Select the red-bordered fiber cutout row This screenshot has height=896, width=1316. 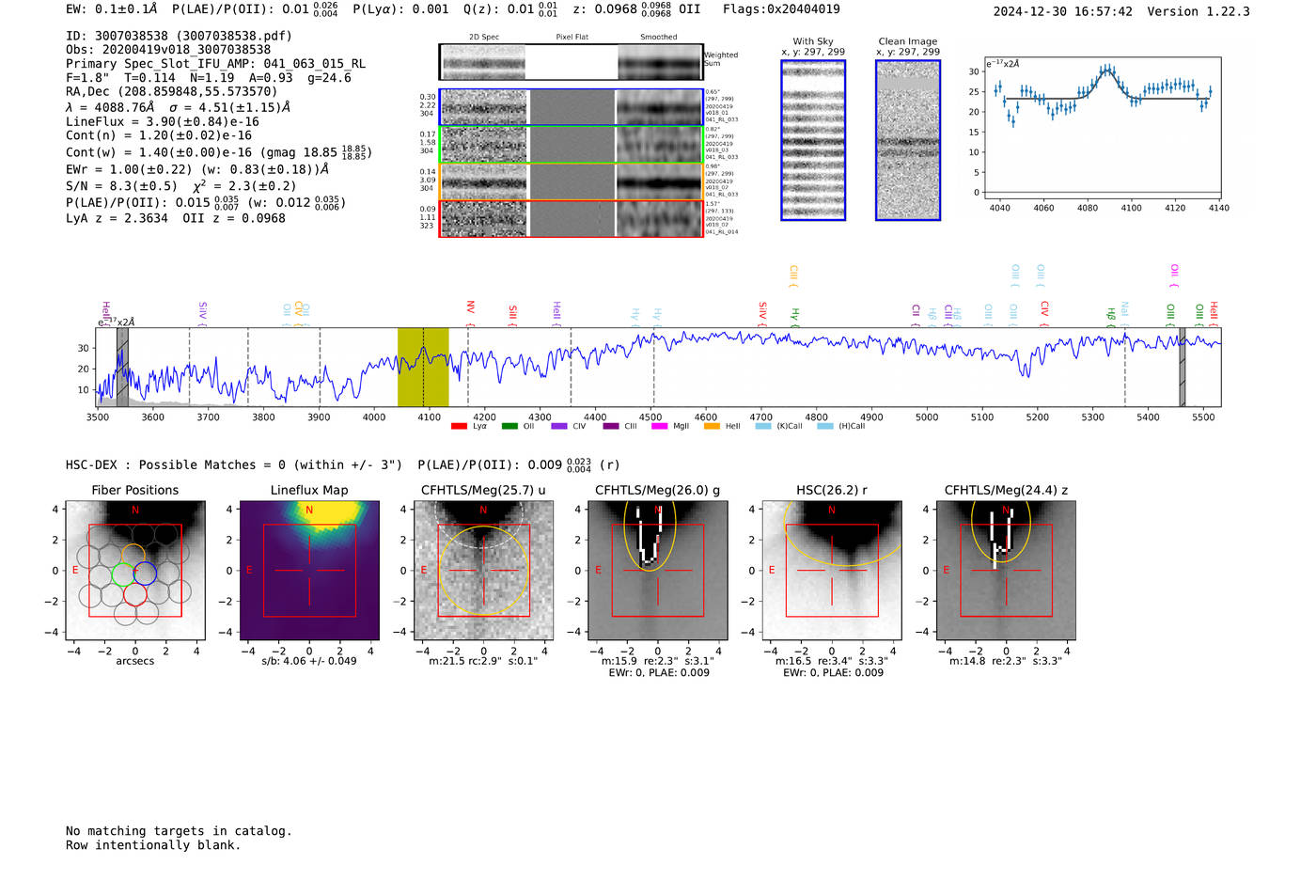pyautogui.click(x=571, y=218)
